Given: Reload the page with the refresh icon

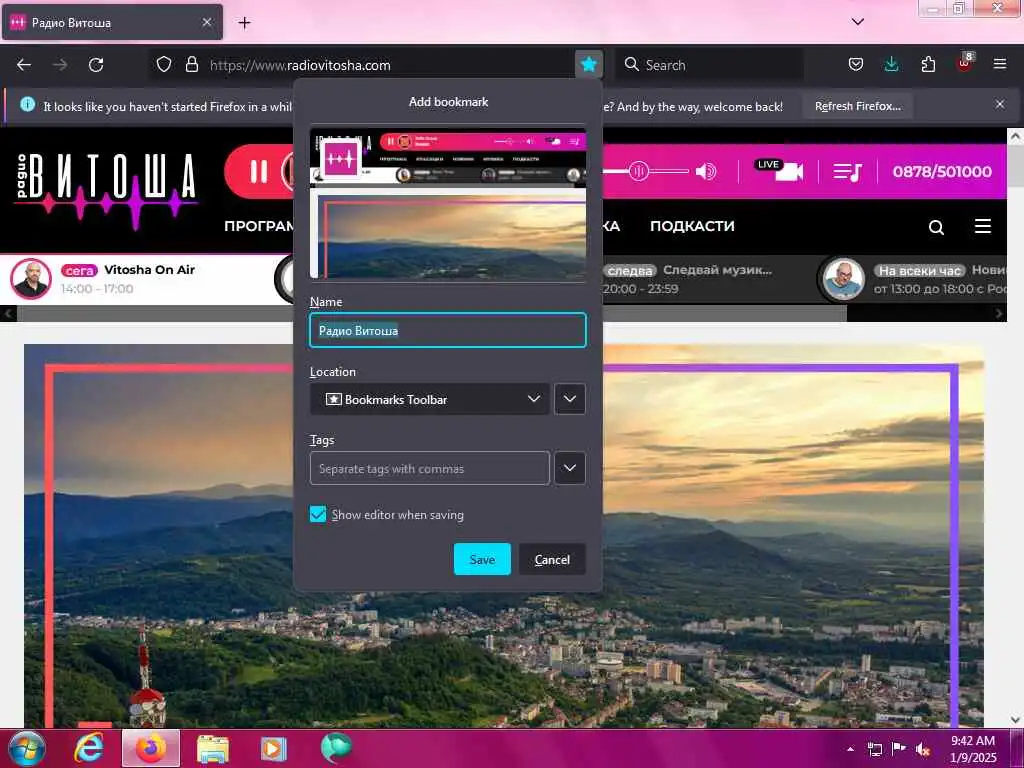Looking at the screenshot, I should (x=96, y=65).
